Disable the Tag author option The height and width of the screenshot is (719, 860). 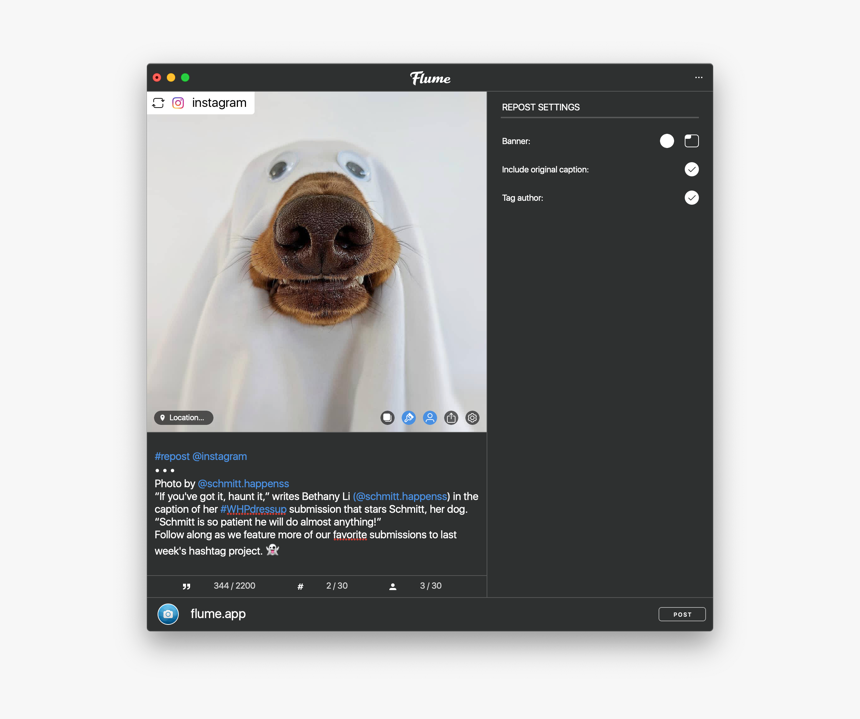pos(691,197)
